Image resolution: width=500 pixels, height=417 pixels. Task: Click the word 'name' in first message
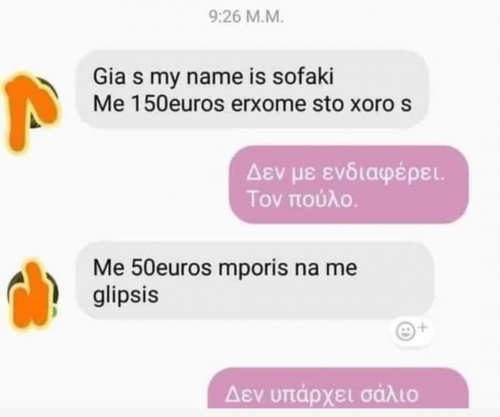215,77
